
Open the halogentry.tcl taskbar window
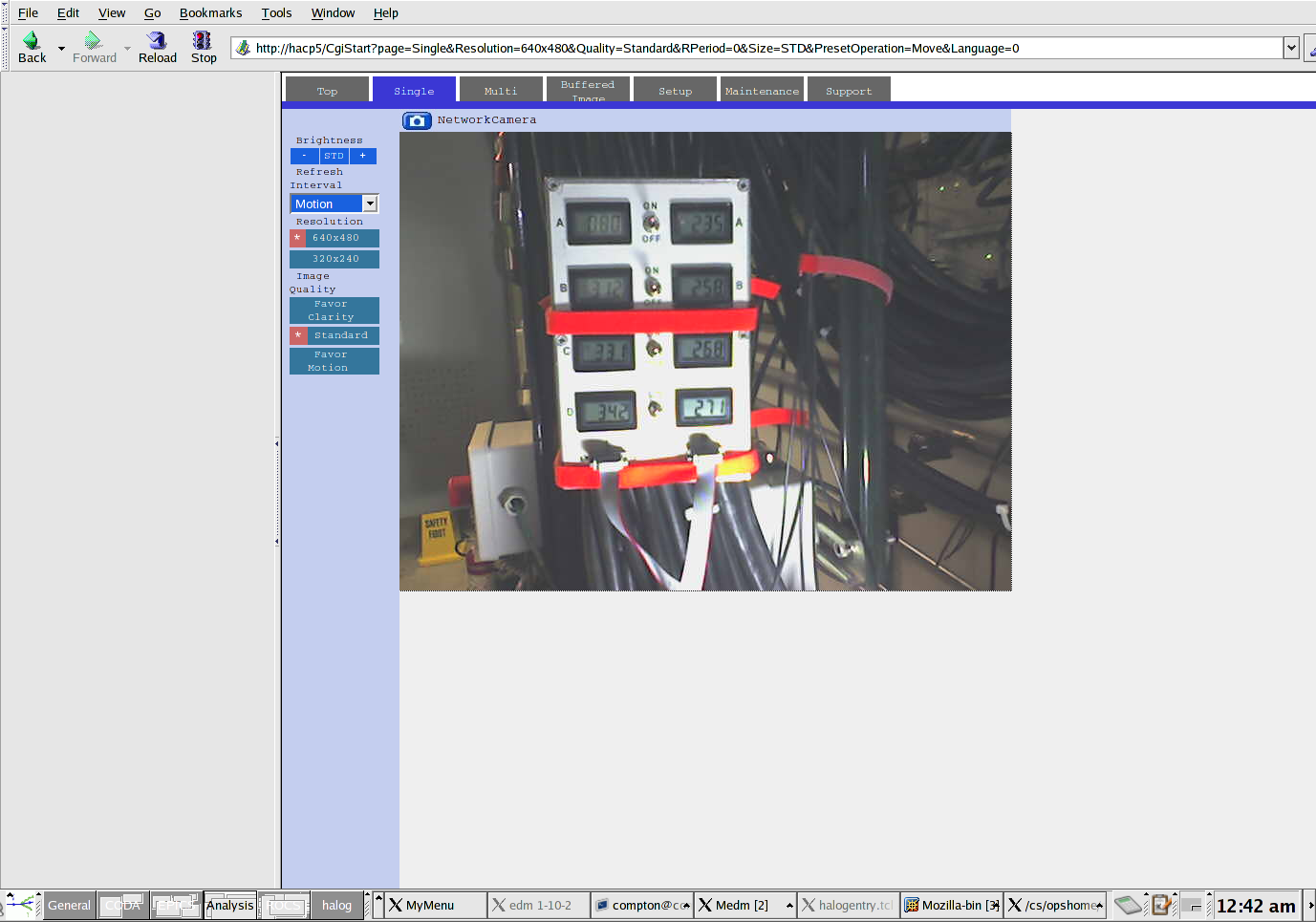848,905
